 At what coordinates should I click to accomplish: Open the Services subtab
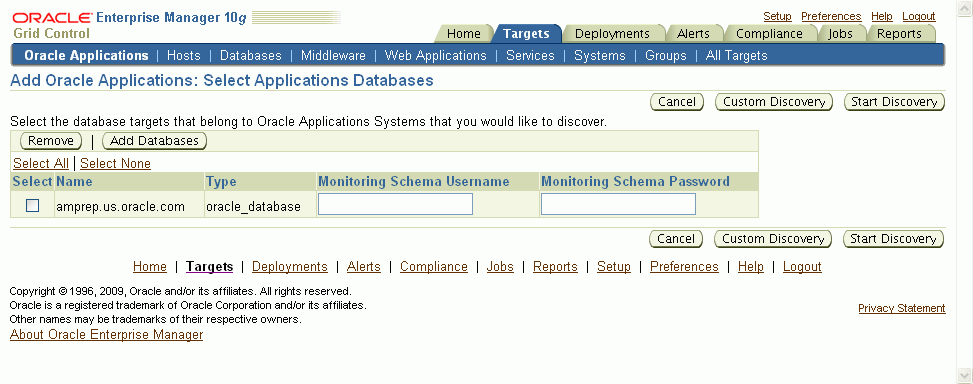(530, 55)
